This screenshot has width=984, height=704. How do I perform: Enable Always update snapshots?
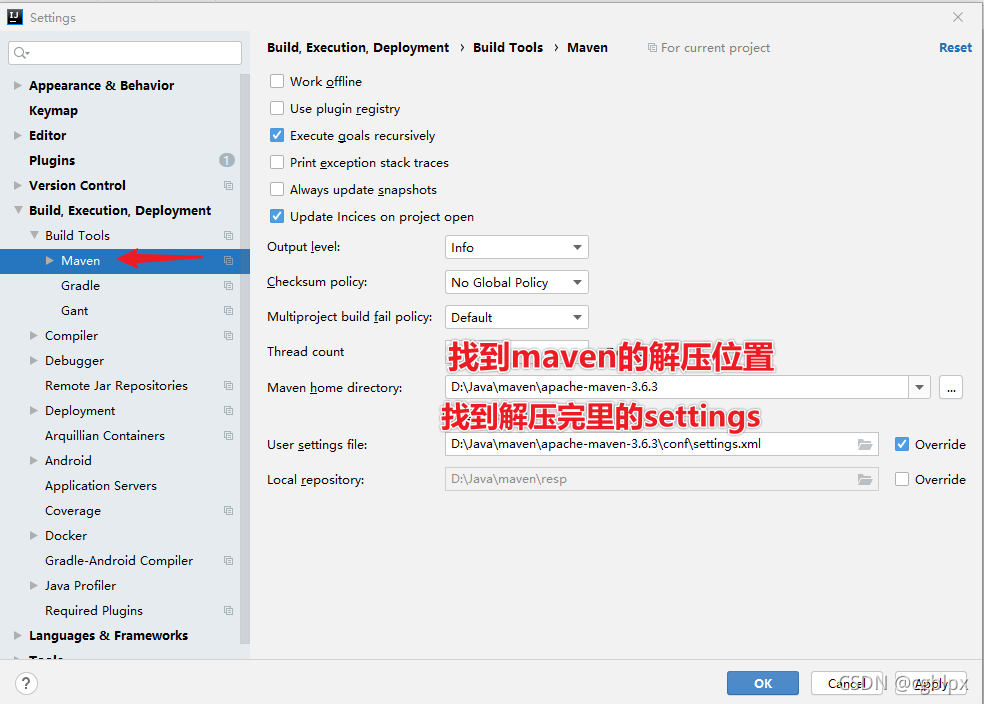(x=277, y=189)
